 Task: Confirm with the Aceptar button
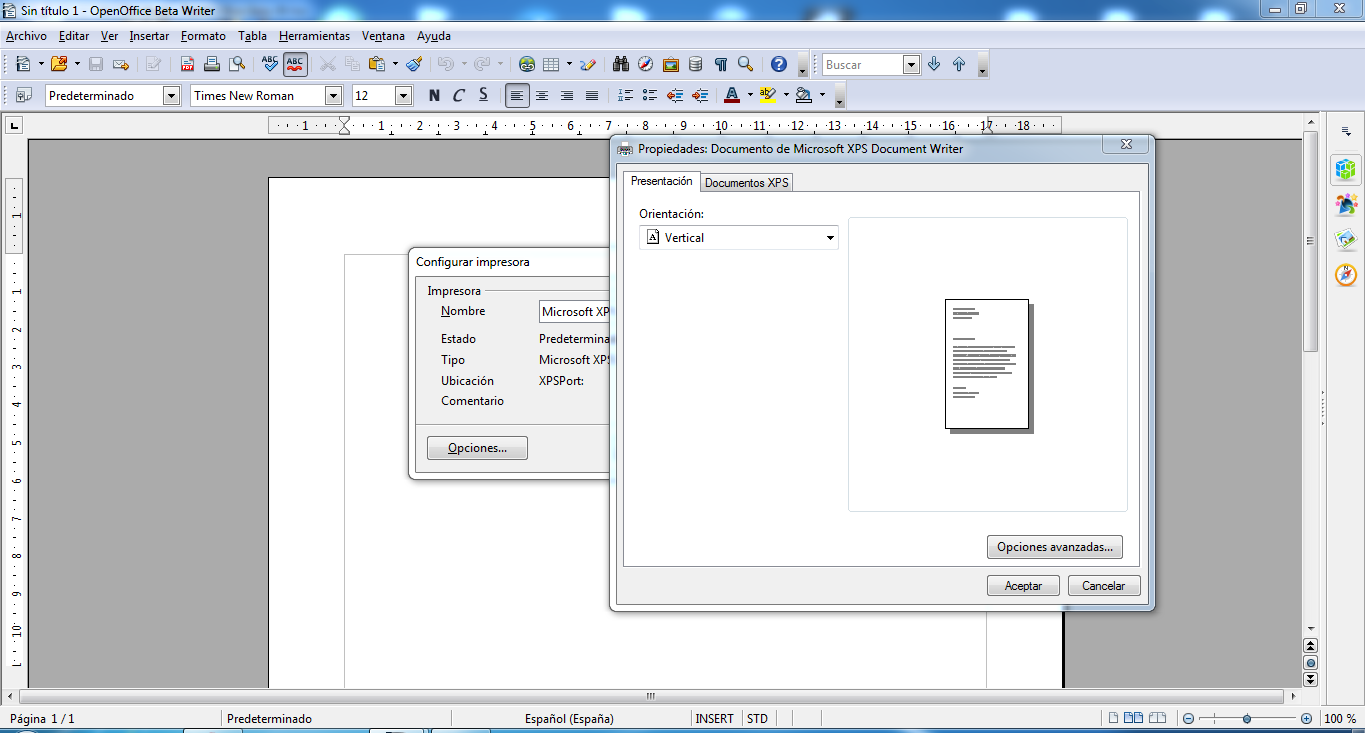[1022, 585]
